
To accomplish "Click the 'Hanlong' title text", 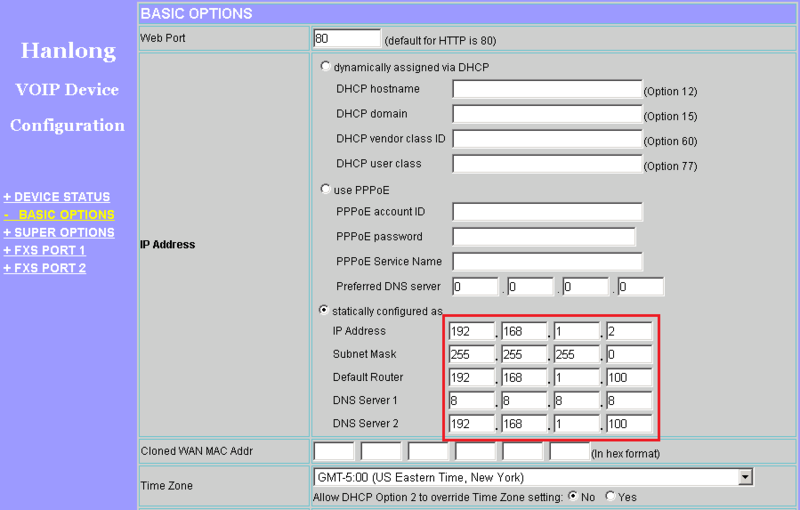I will tap(68, 51).
